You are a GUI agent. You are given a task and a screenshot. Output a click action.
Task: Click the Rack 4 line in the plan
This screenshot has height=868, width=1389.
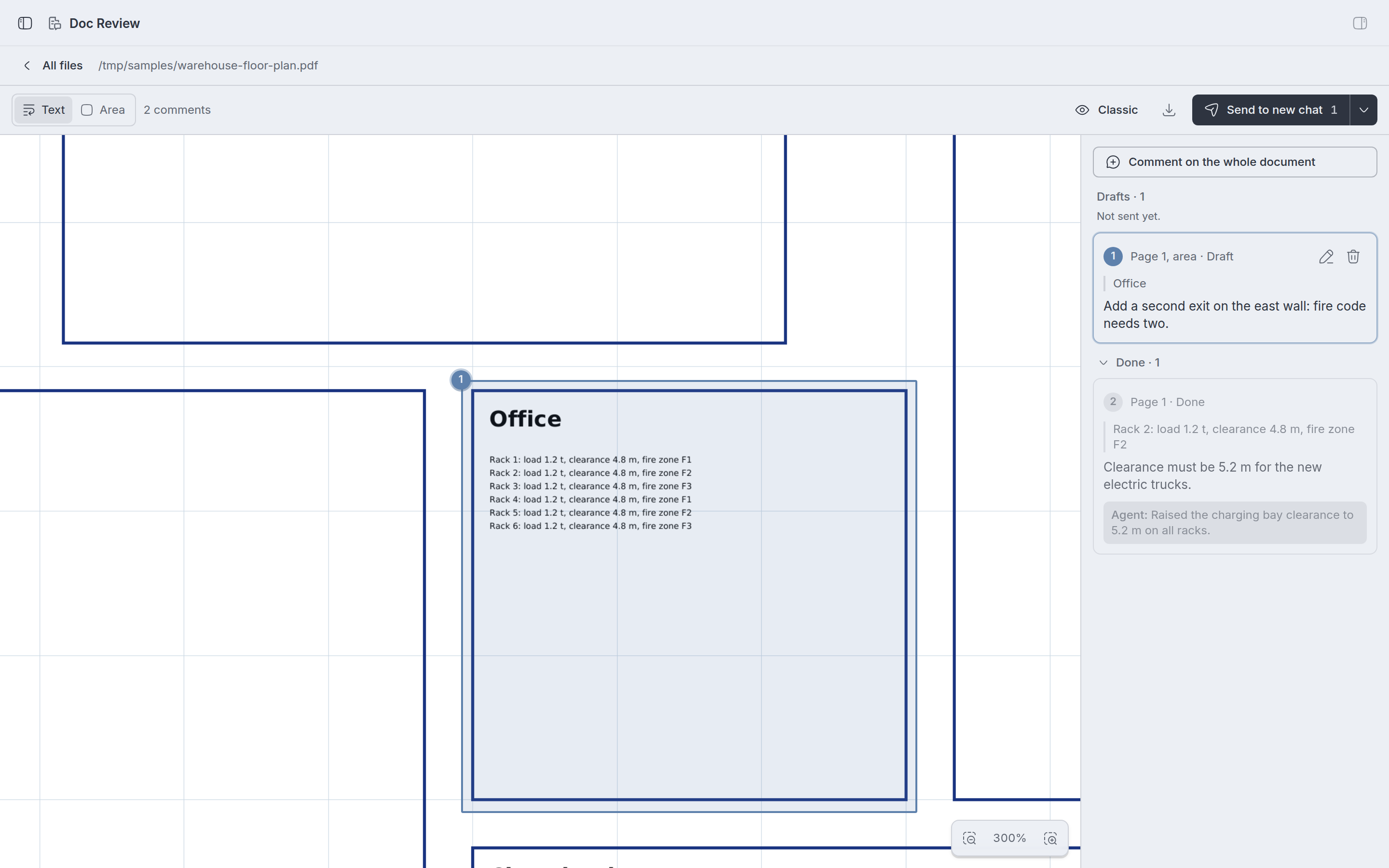(590, 500)
